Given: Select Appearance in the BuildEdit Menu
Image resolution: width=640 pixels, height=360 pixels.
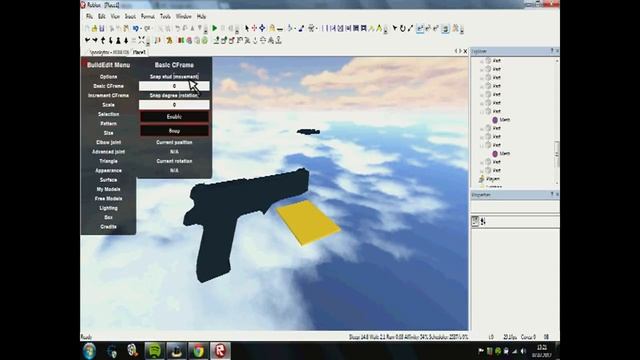Looking at the screenshot, I should tap(109, 171).
